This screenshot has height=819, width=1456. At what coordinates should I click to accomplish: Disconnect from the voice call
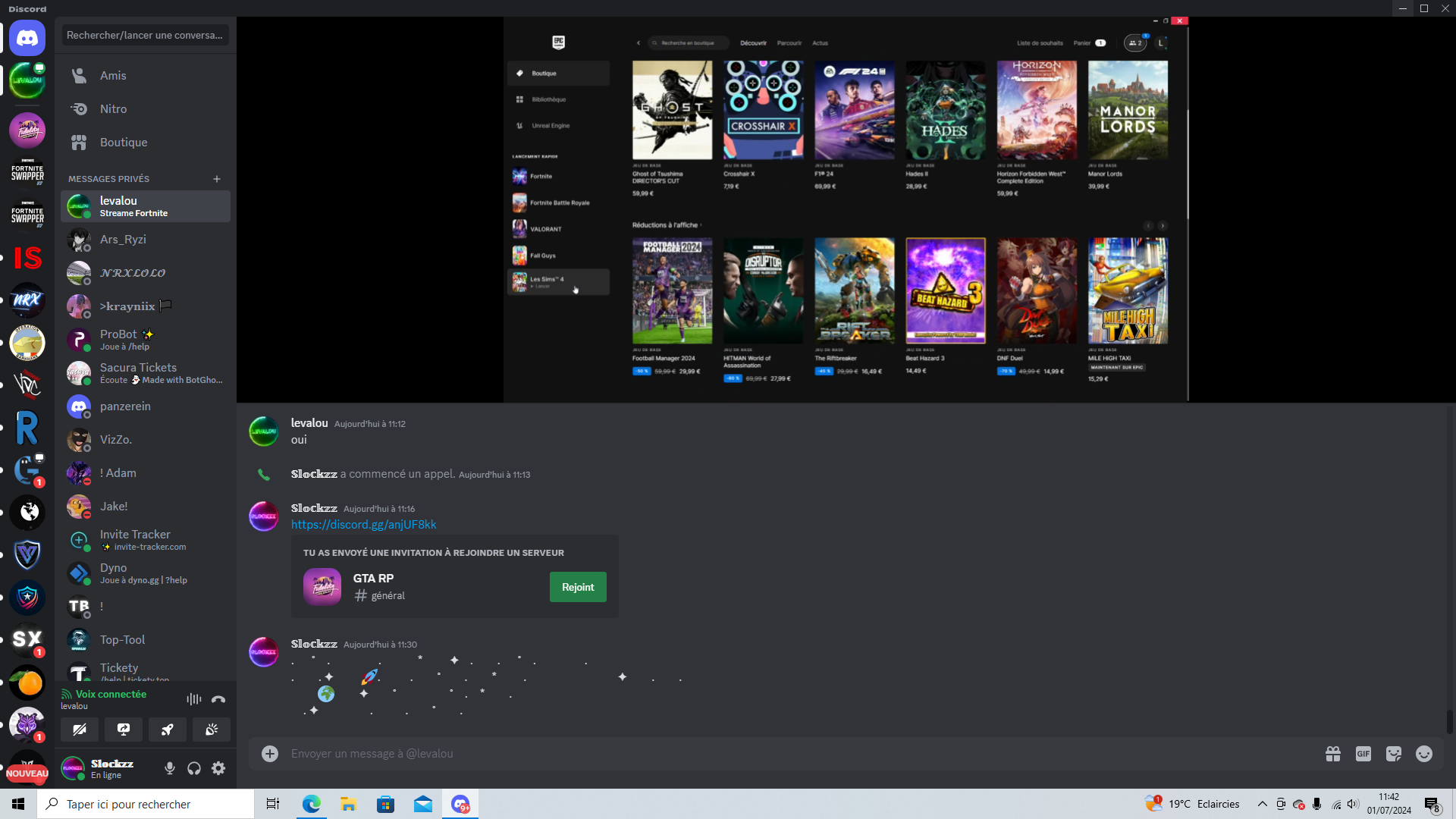218,699
